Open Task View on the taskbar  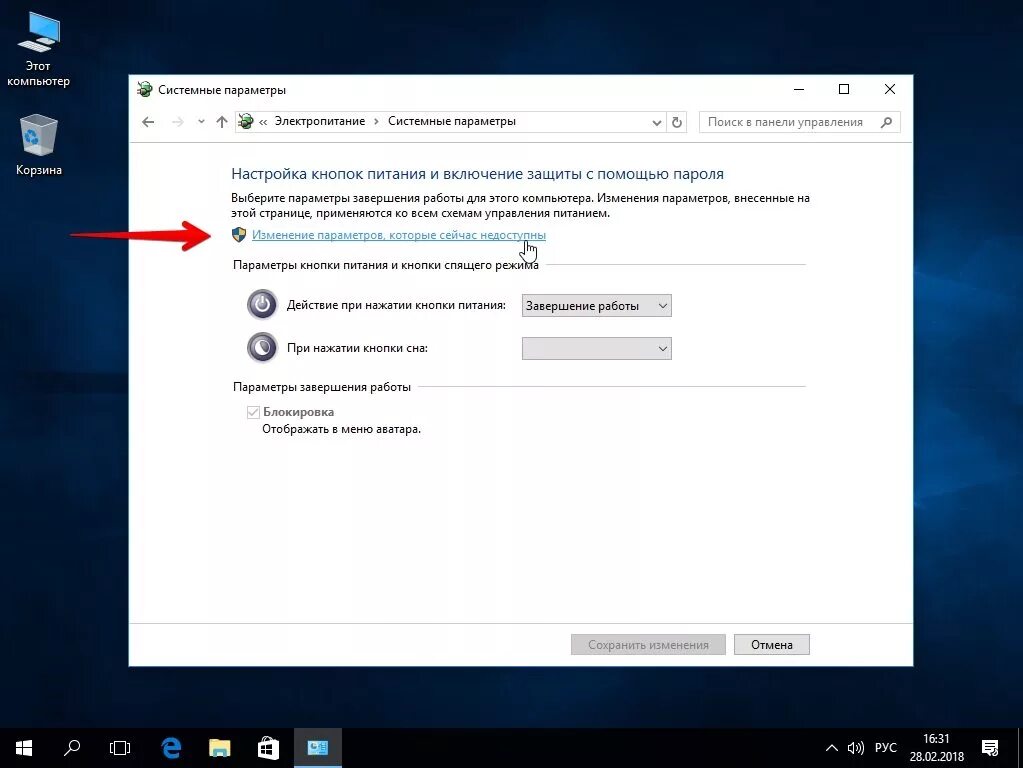[120, 748]
